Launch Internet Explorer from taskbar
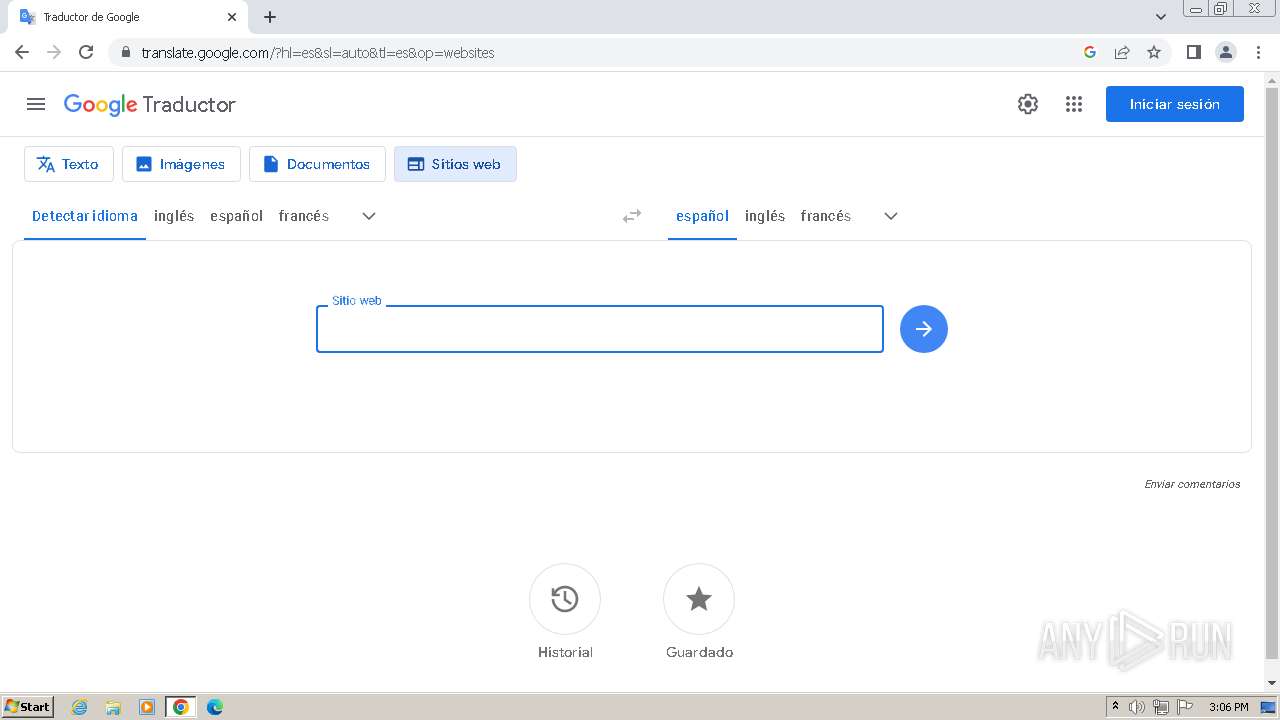 coord(79,707)
